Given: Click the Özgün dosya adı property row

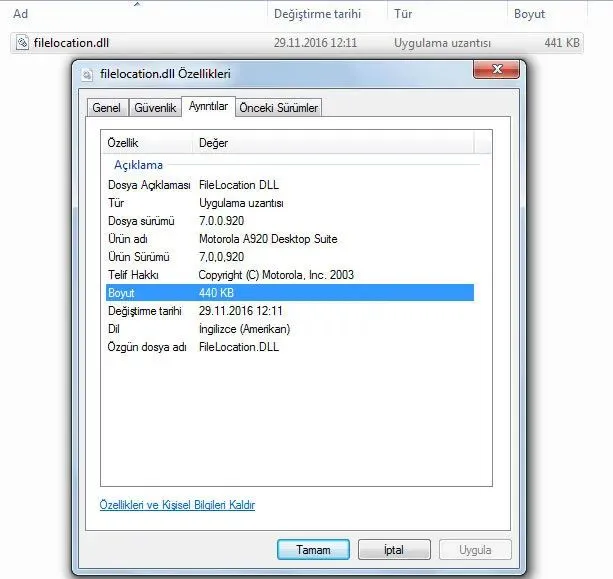Looking at the screenshot, I should [289, 347].
